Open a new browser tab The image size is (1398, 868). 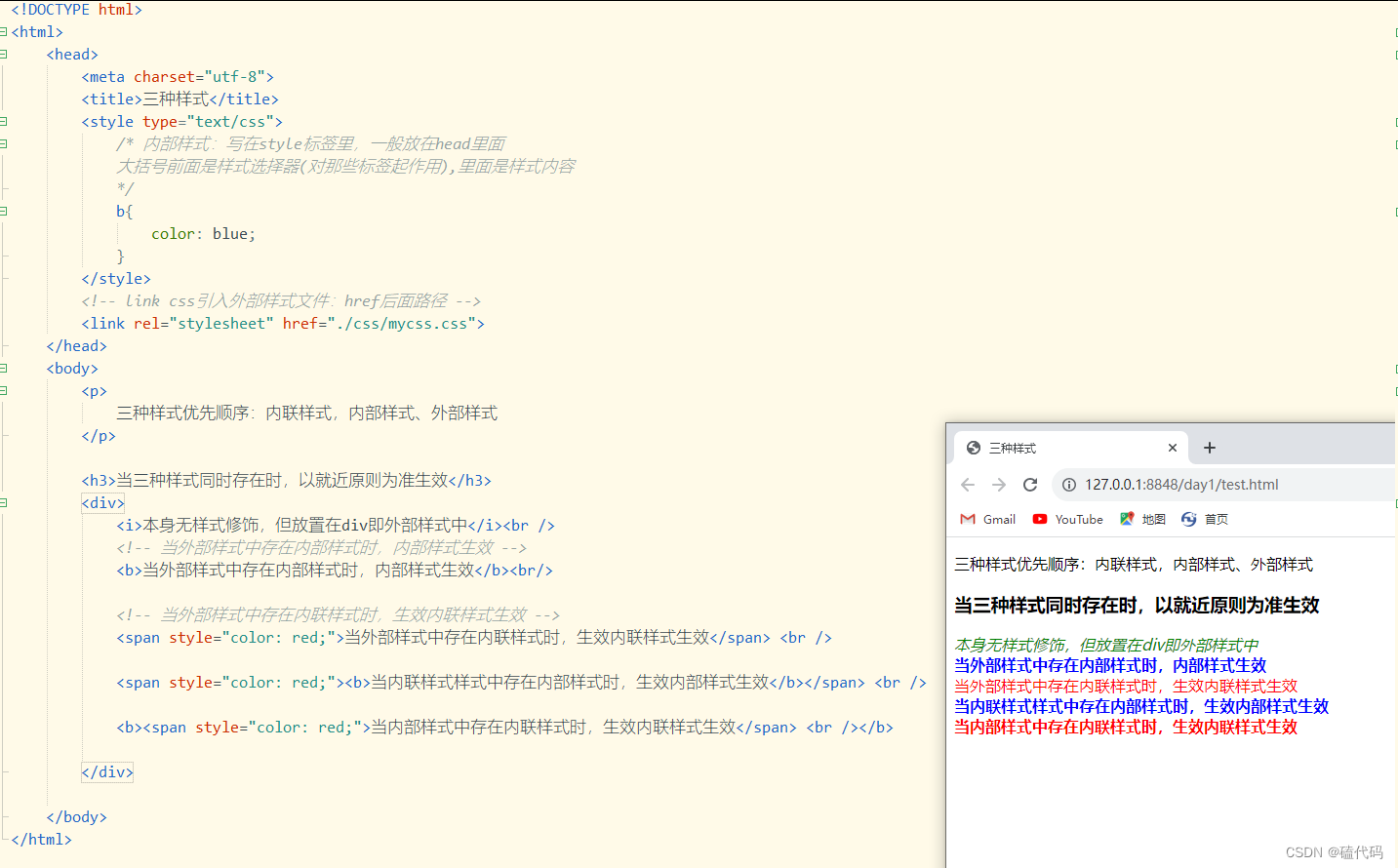1210,448
